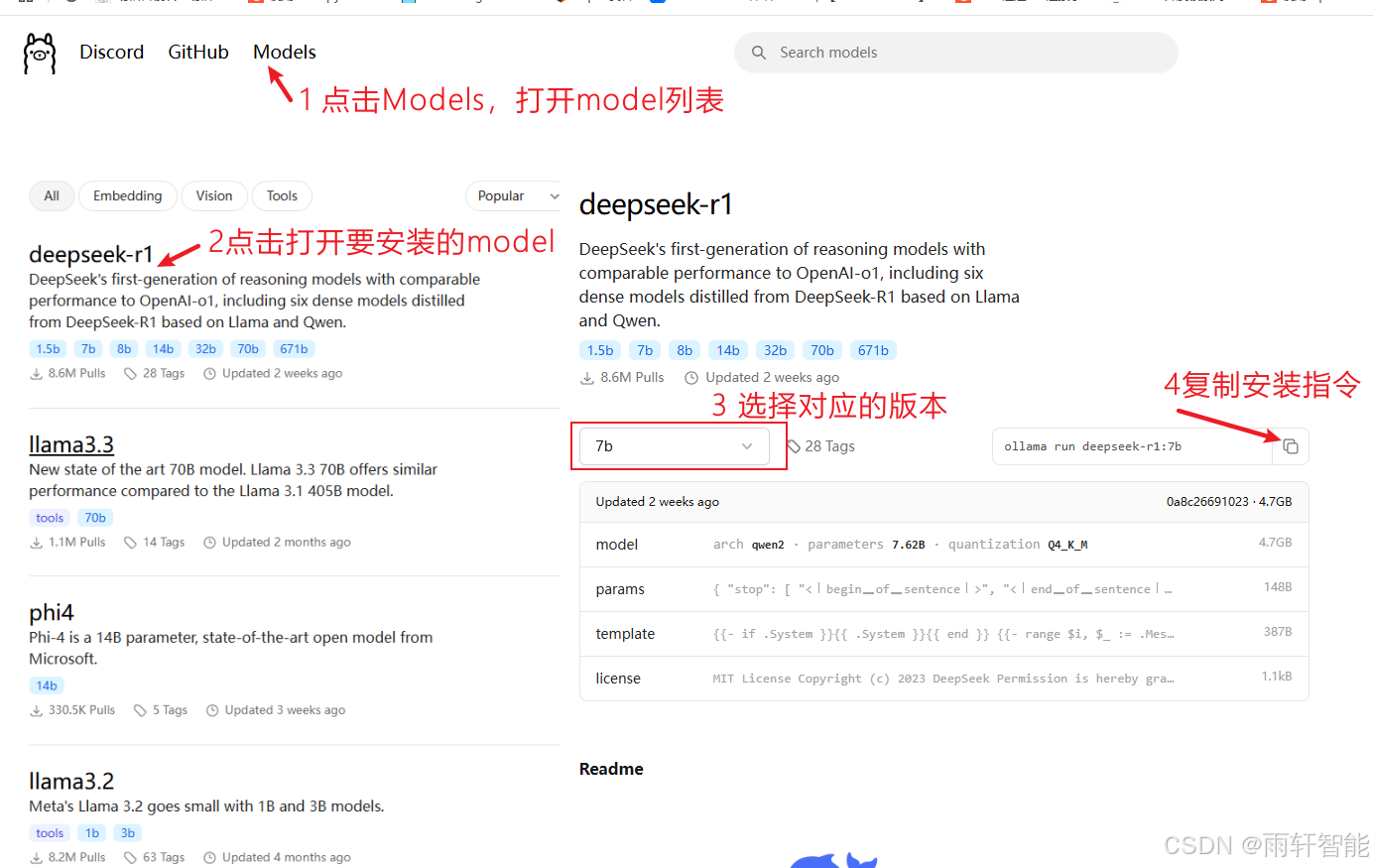Click download icon beside 330.5K Pulls
This screenshot has width=1373, height=868.
tap(37, 710)
